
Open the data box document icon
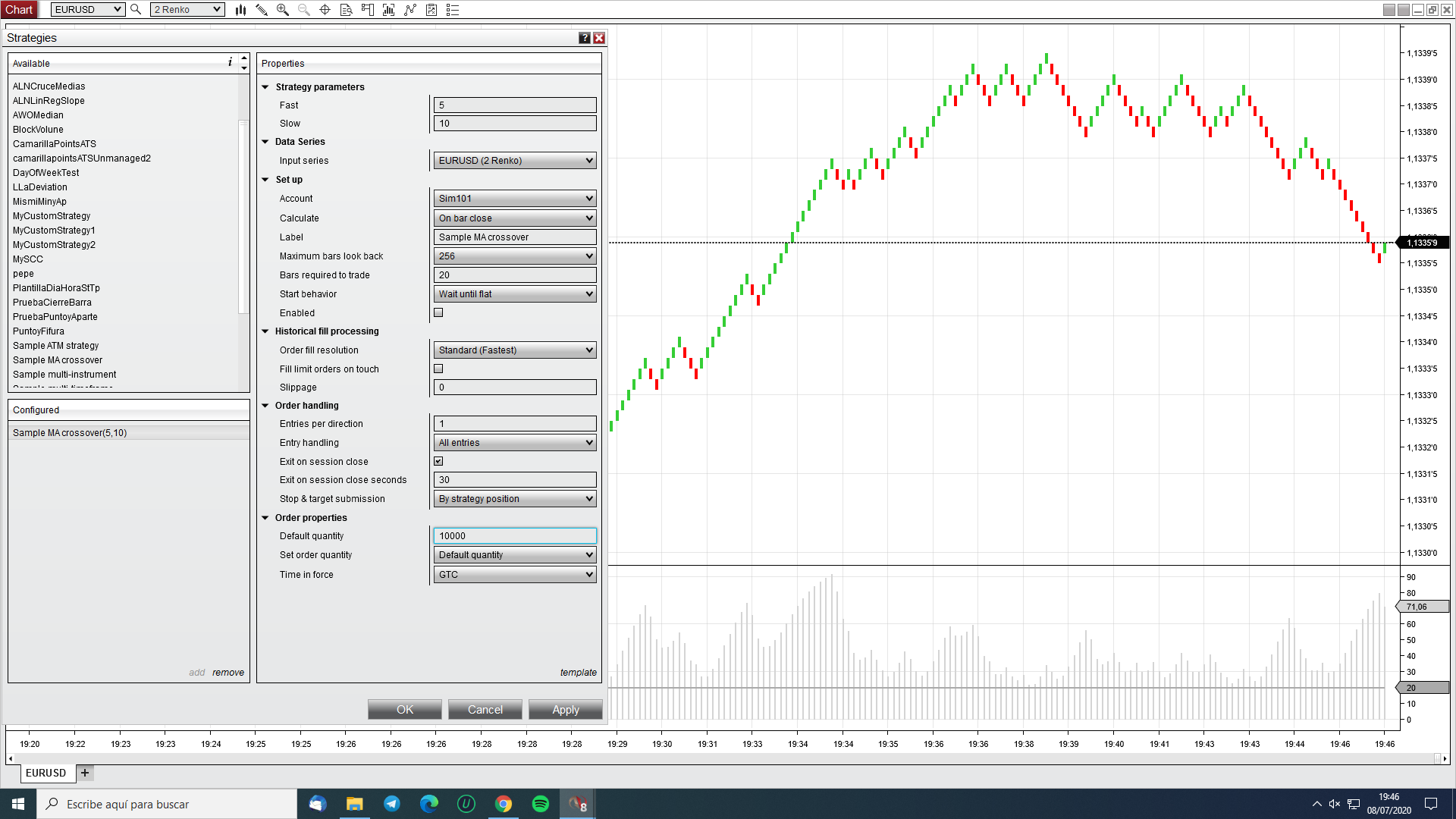point(347,10)
